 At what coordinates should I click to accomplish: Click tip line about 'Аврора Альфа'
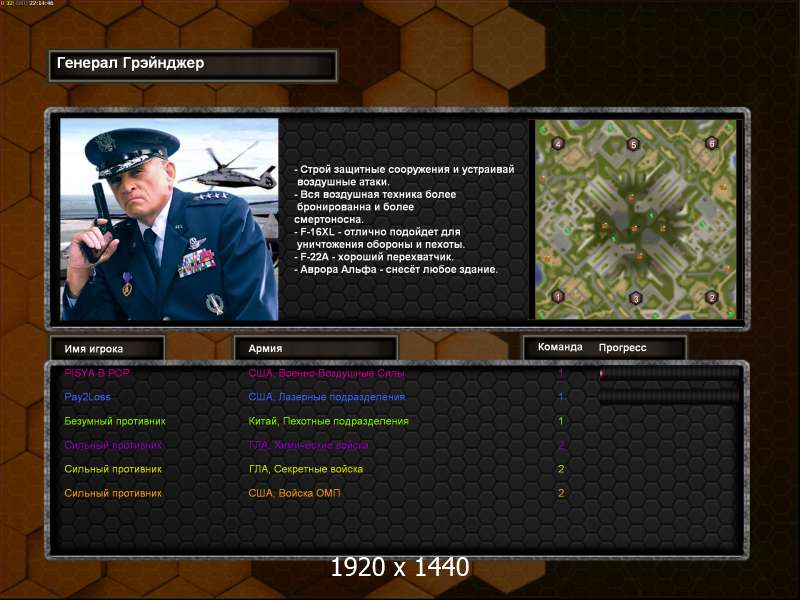click(395, 269)
